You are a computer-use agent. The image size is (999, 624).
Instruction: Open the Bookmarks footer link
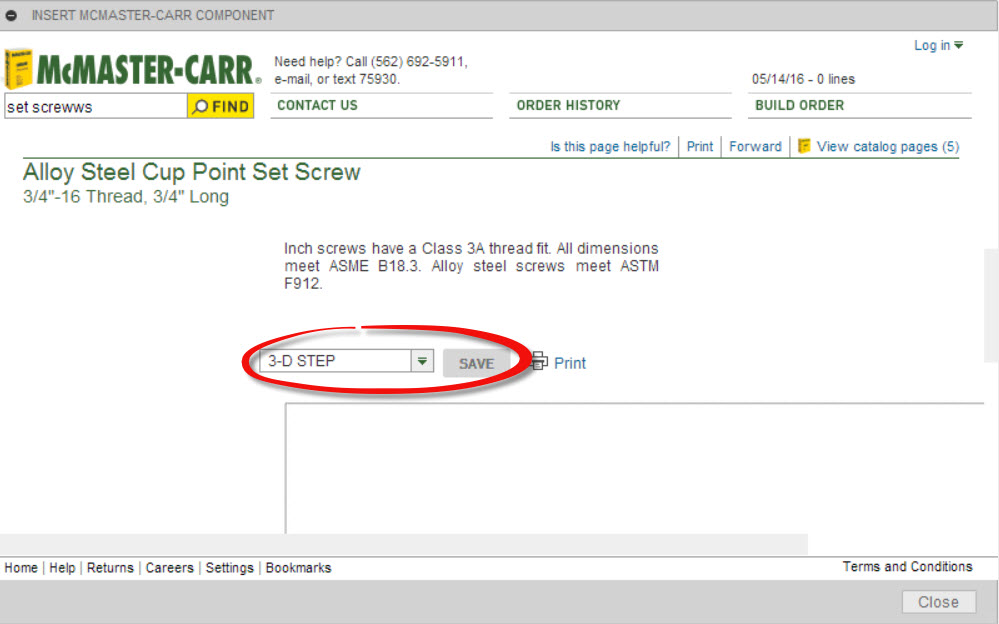(298, 568)
